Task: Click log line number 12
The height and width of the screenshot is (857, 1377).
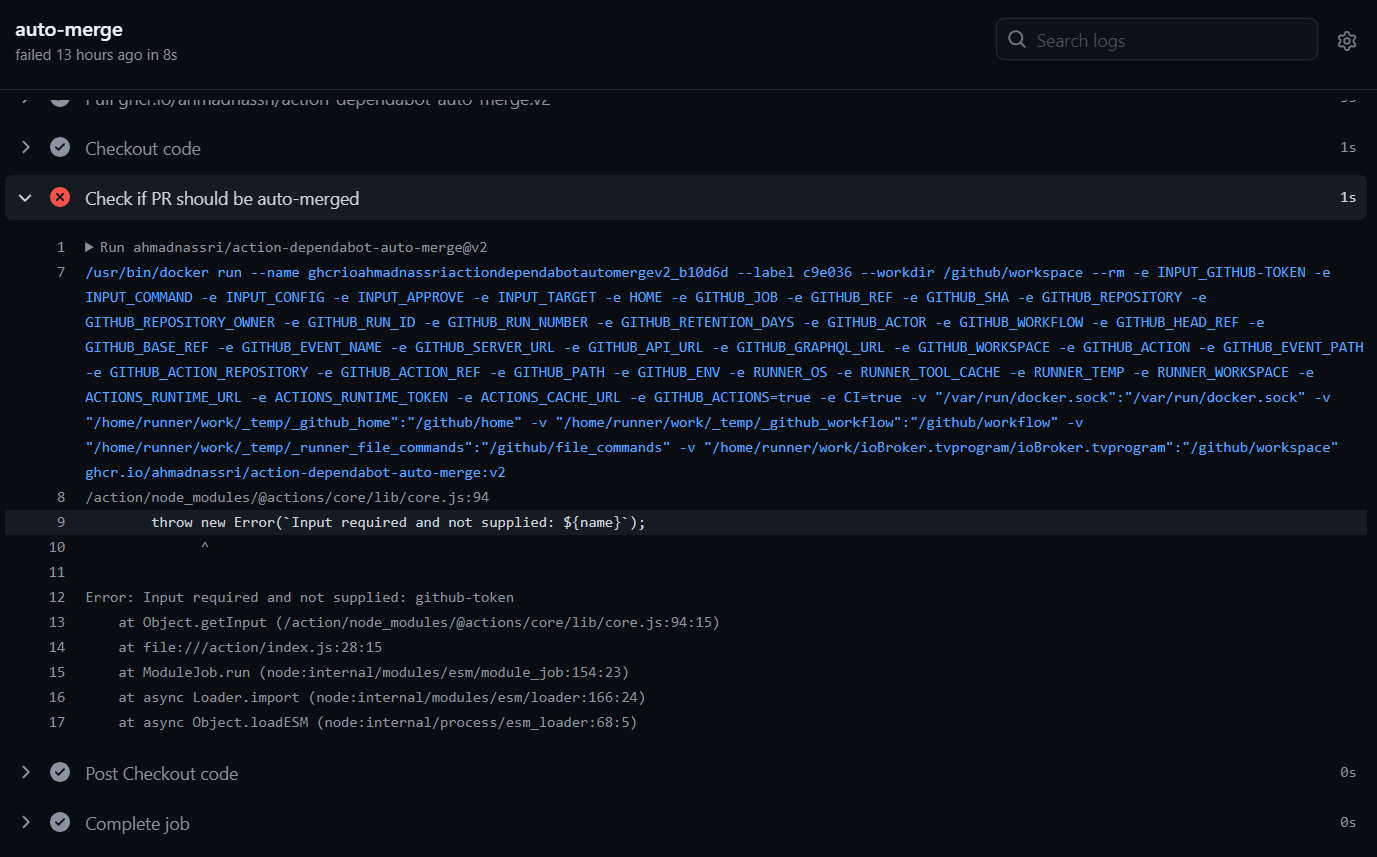Action: tap(57, 597)
